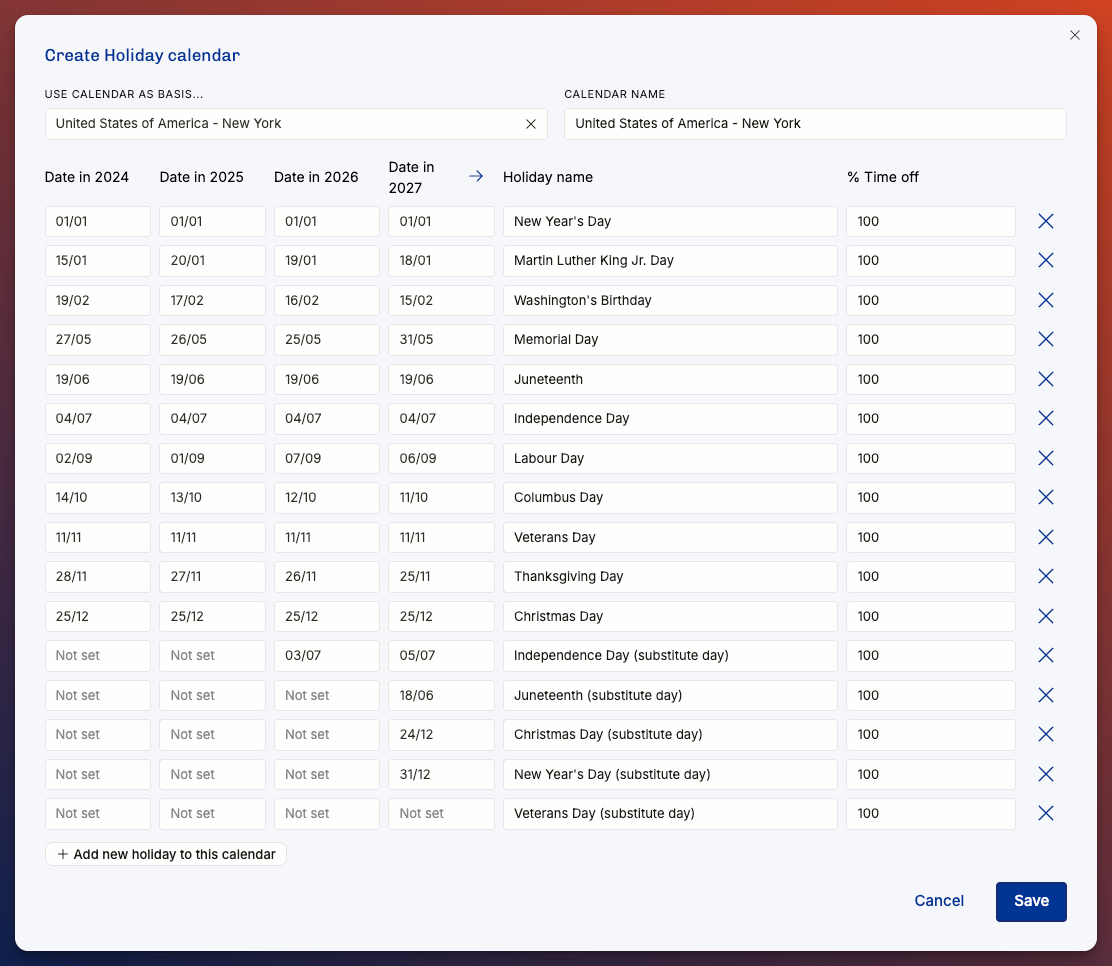Click the 2027 Not set field for Veterans Day substitute
This screenshot has height=966, width=1112.
[x=441, y=814]
